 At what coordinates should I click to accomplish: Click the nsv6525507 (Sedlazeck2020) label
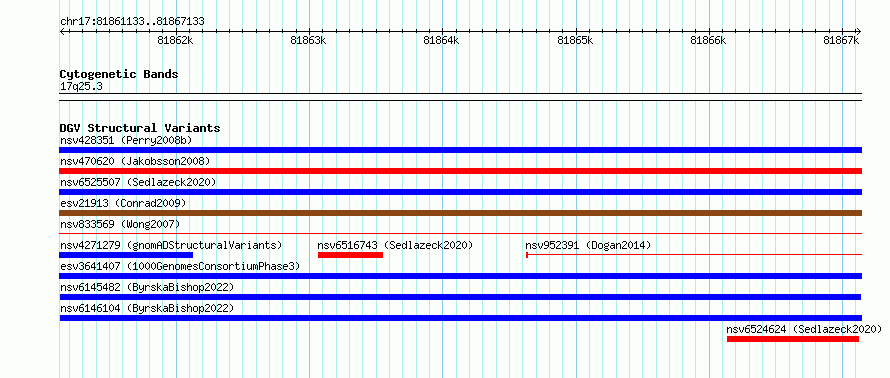pyautogui.click(x=138, y=182)
